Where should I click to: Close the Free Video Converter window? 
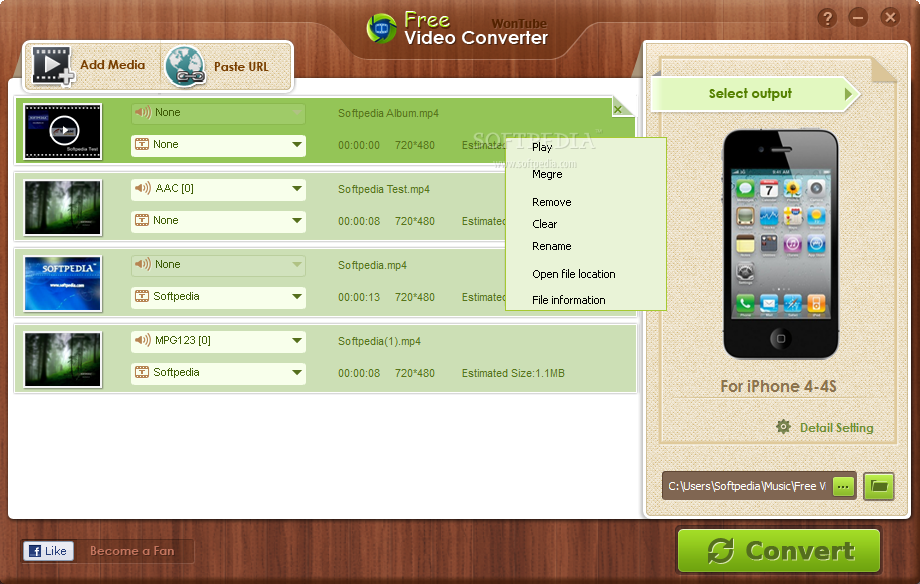[890, 17]
